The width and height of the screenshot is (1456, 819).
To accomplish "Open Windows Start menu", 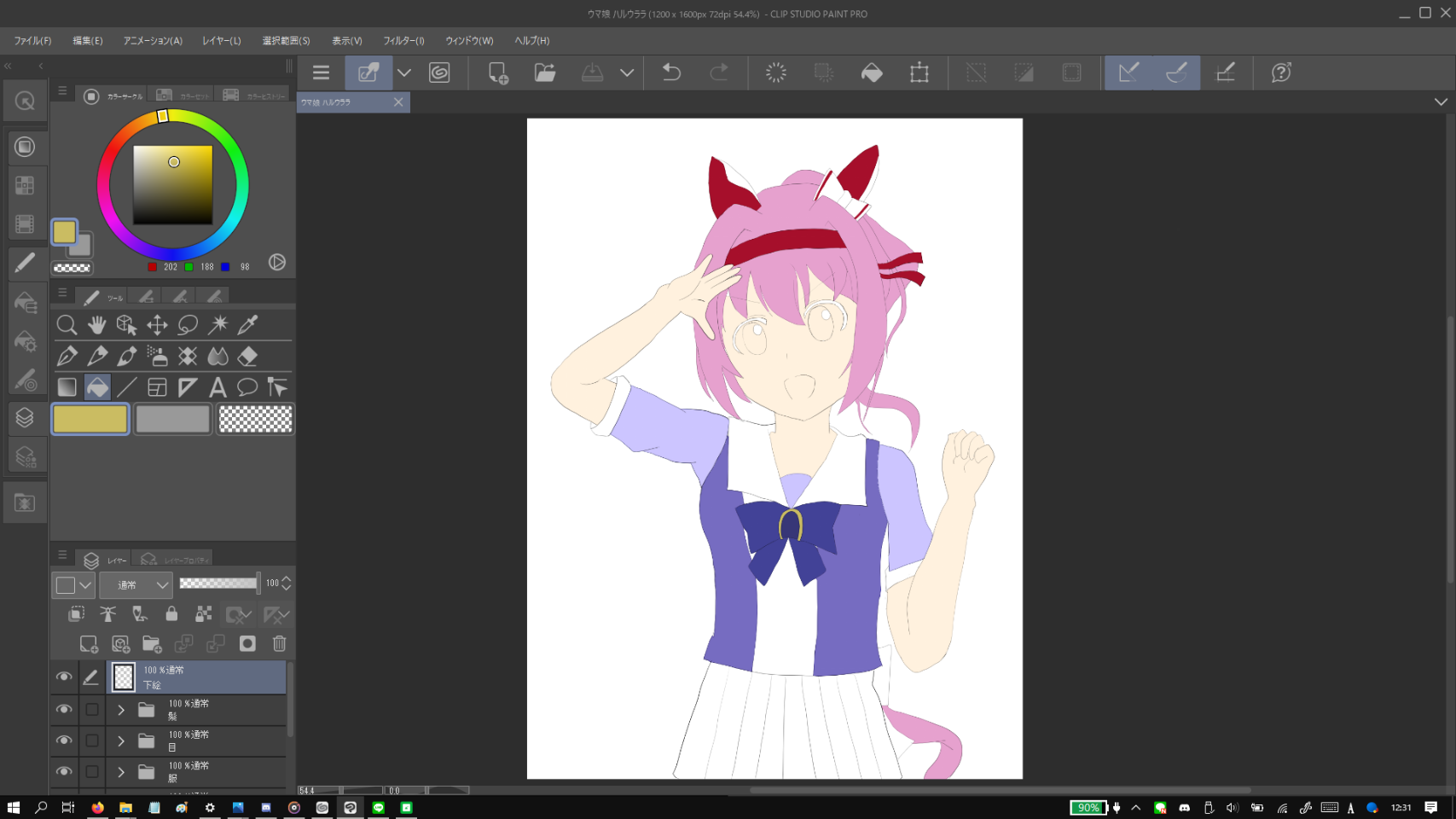I will (x=13, y=808).
